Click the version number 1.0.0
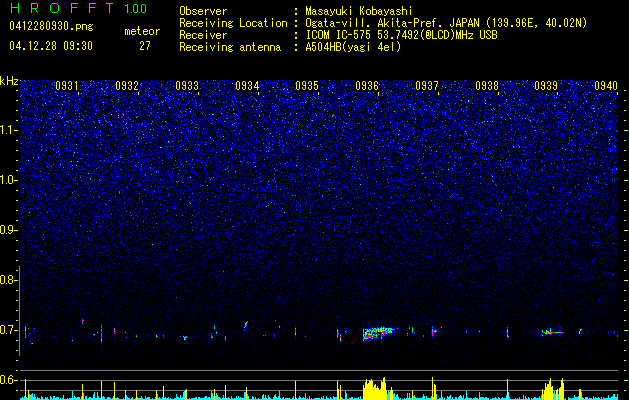Viewport: 629px width, 400px height. [136, 8]
